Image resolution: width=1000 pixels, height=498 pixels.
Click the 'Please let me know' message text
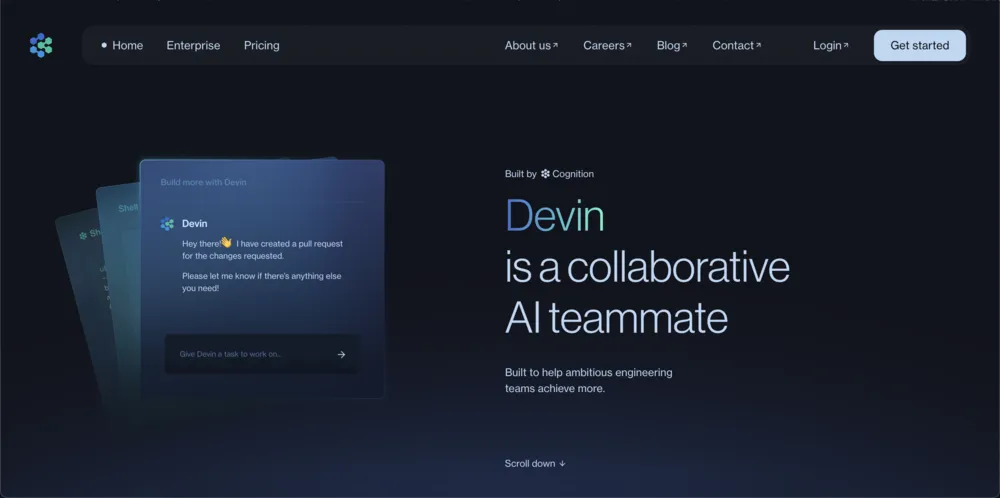click(261, 282)
